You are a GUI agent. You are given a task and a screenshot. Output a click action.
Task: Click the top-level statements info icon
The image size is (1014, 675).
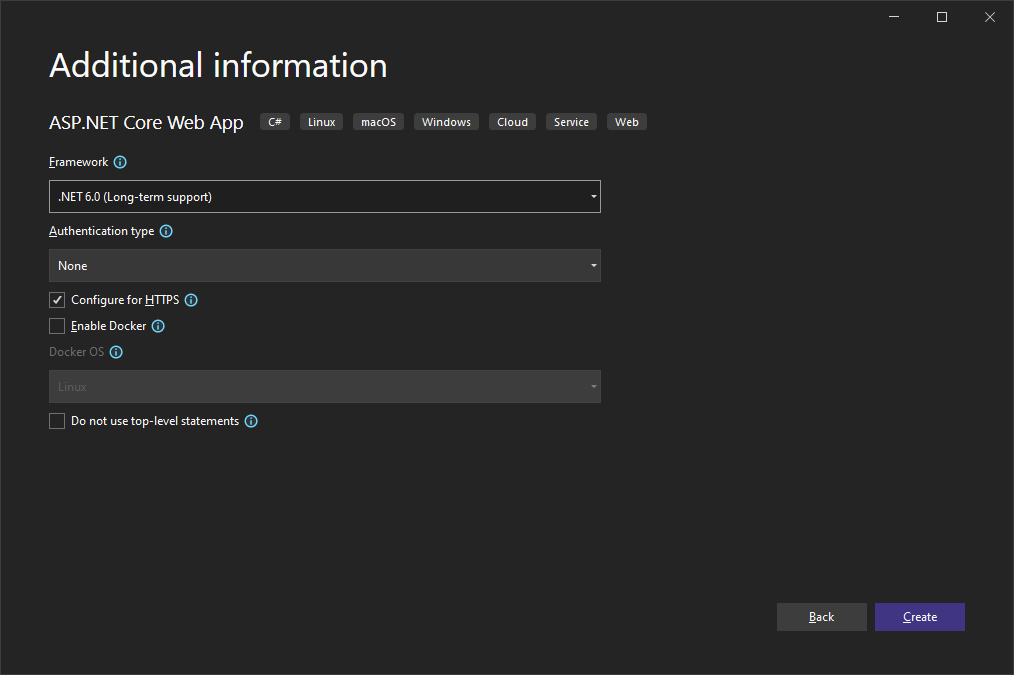pos(252,422)
